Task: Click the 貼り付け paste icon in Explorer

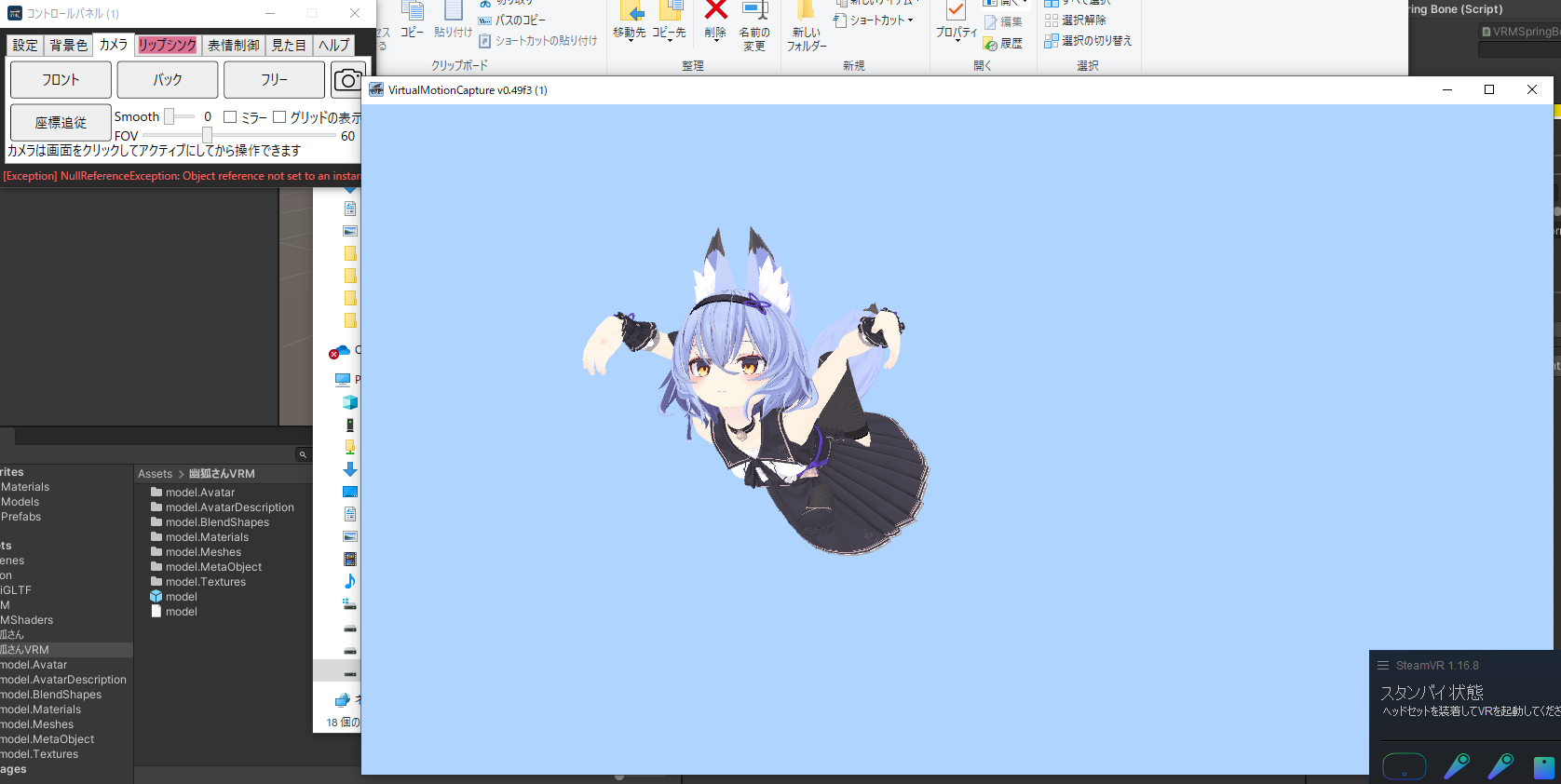Action: point(454,10)
